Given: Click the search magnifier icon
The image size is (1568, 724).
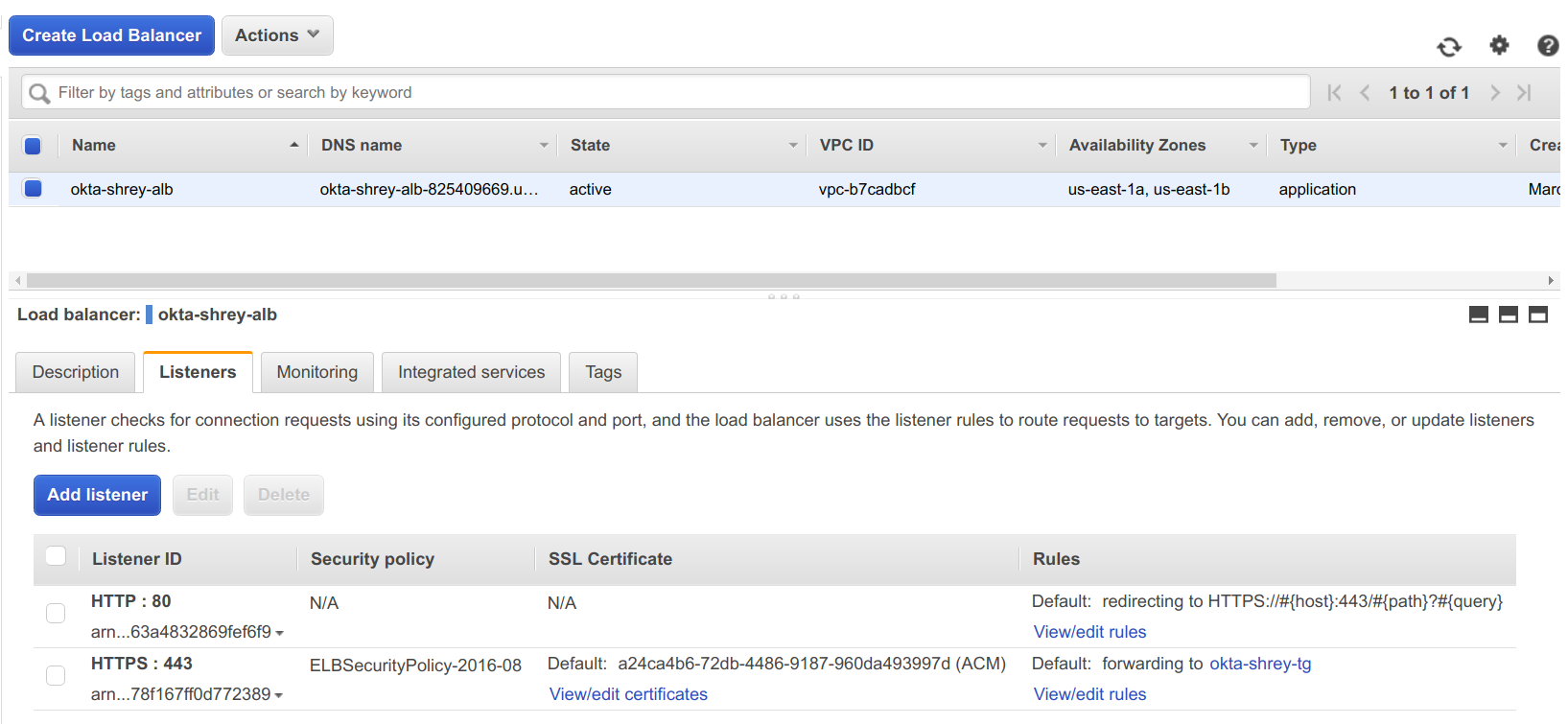Looking at the screenshot, I should click(39, 93).
